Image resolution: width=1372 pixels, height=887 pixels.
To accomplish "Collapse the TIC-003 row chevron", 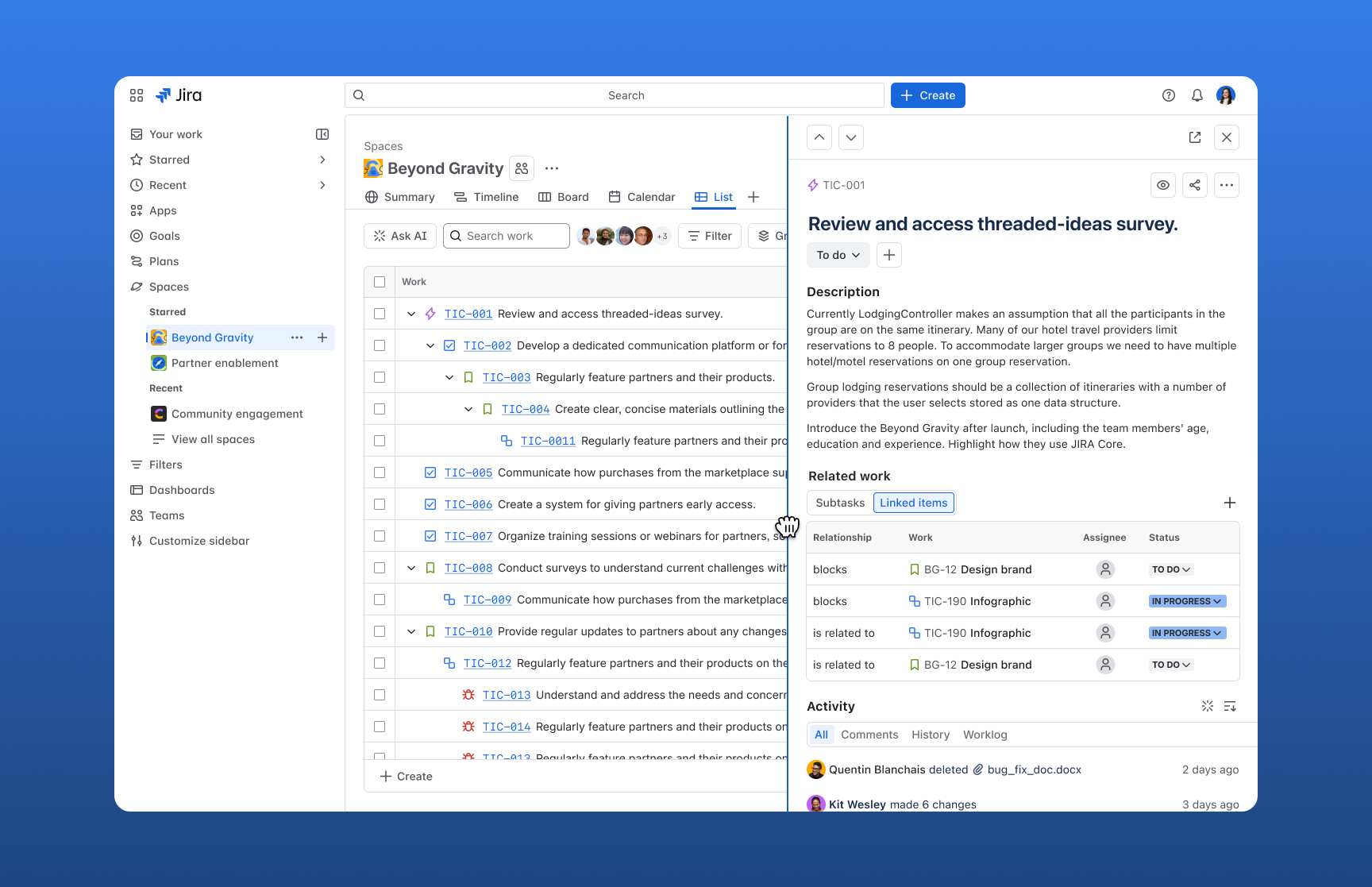I will (449, 377).
